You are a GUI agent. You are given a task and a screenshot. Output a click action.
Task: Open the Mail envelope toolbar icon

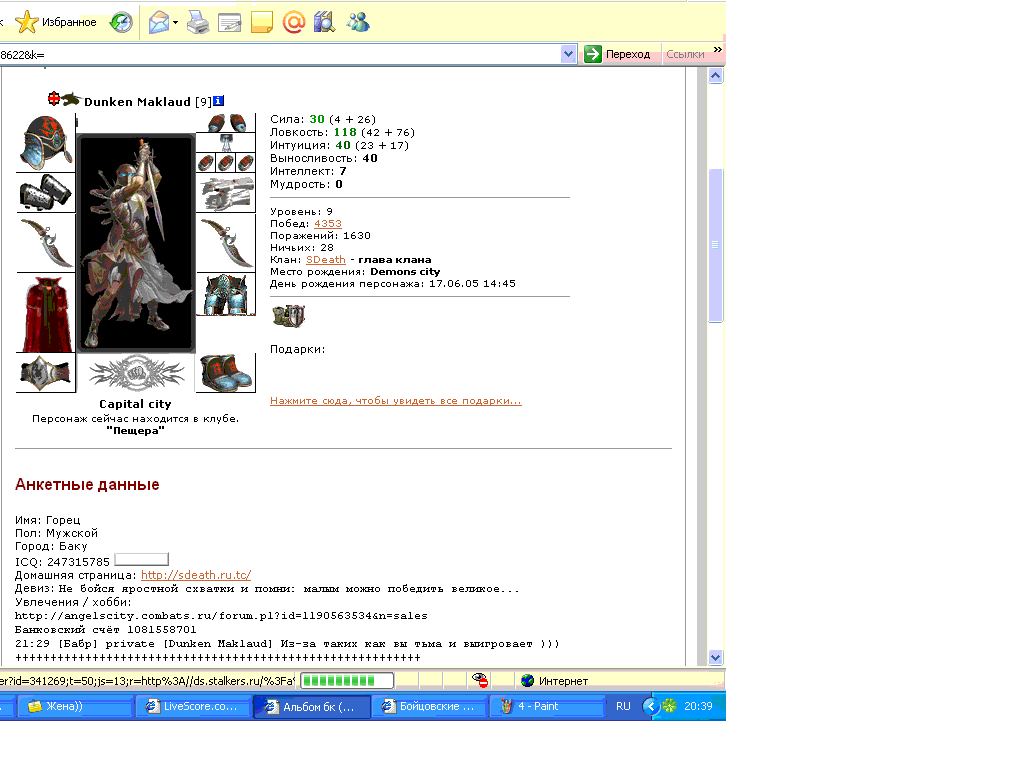pos(159,22)
